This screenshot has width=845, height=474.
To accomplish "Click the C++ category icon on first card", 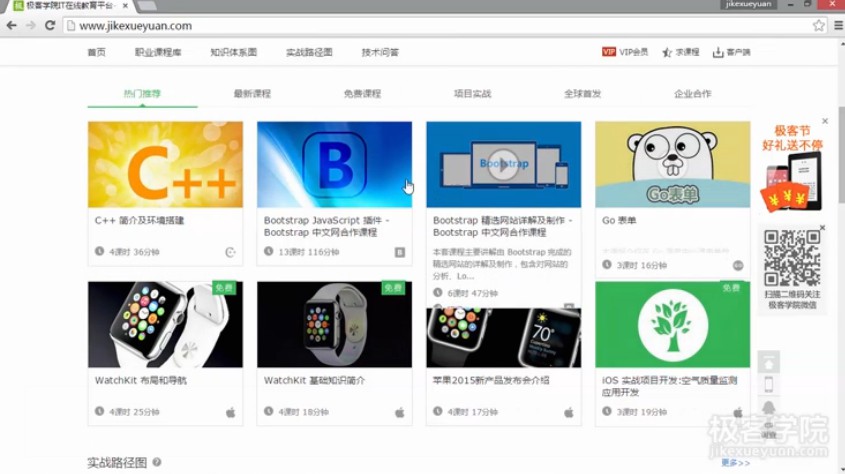I will pyautogui.click(x=230, y=252).
